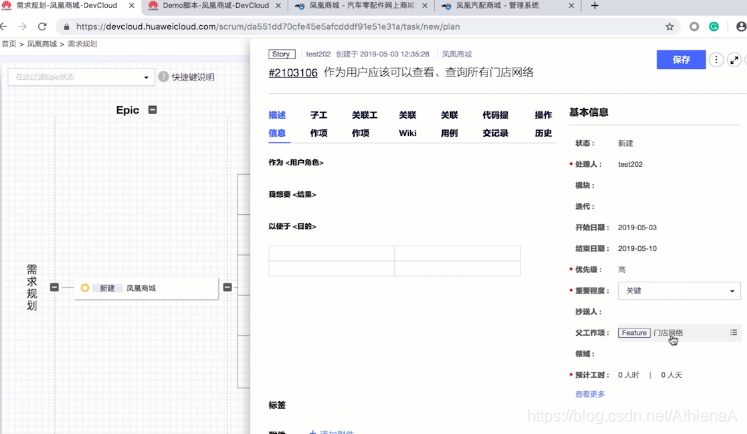The width and height of the screenshot is (747, 434).
Task: Click the browser address bar URL
Action: [x=268, y=27]
